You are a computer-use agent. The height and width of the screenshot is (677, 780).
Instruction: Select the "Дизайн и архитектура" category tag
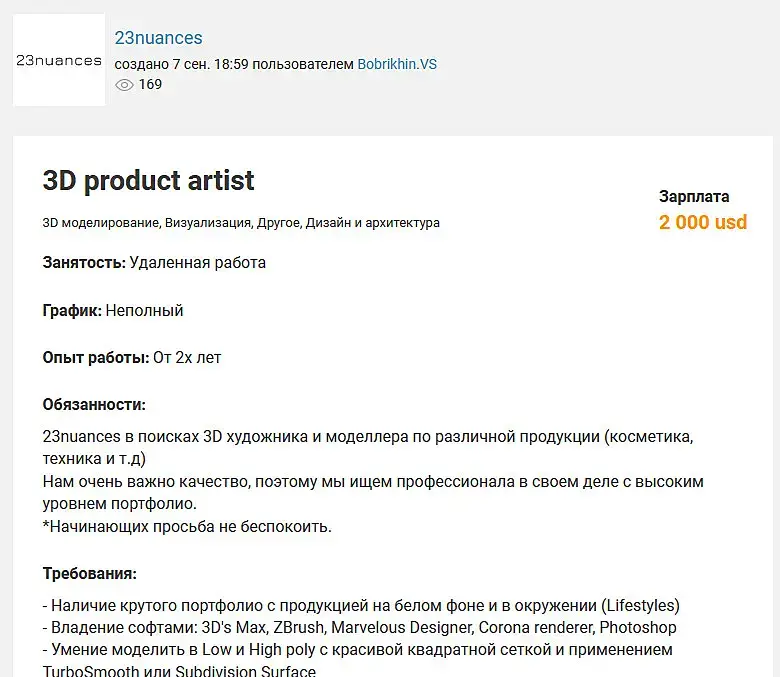tap(372, 223)
